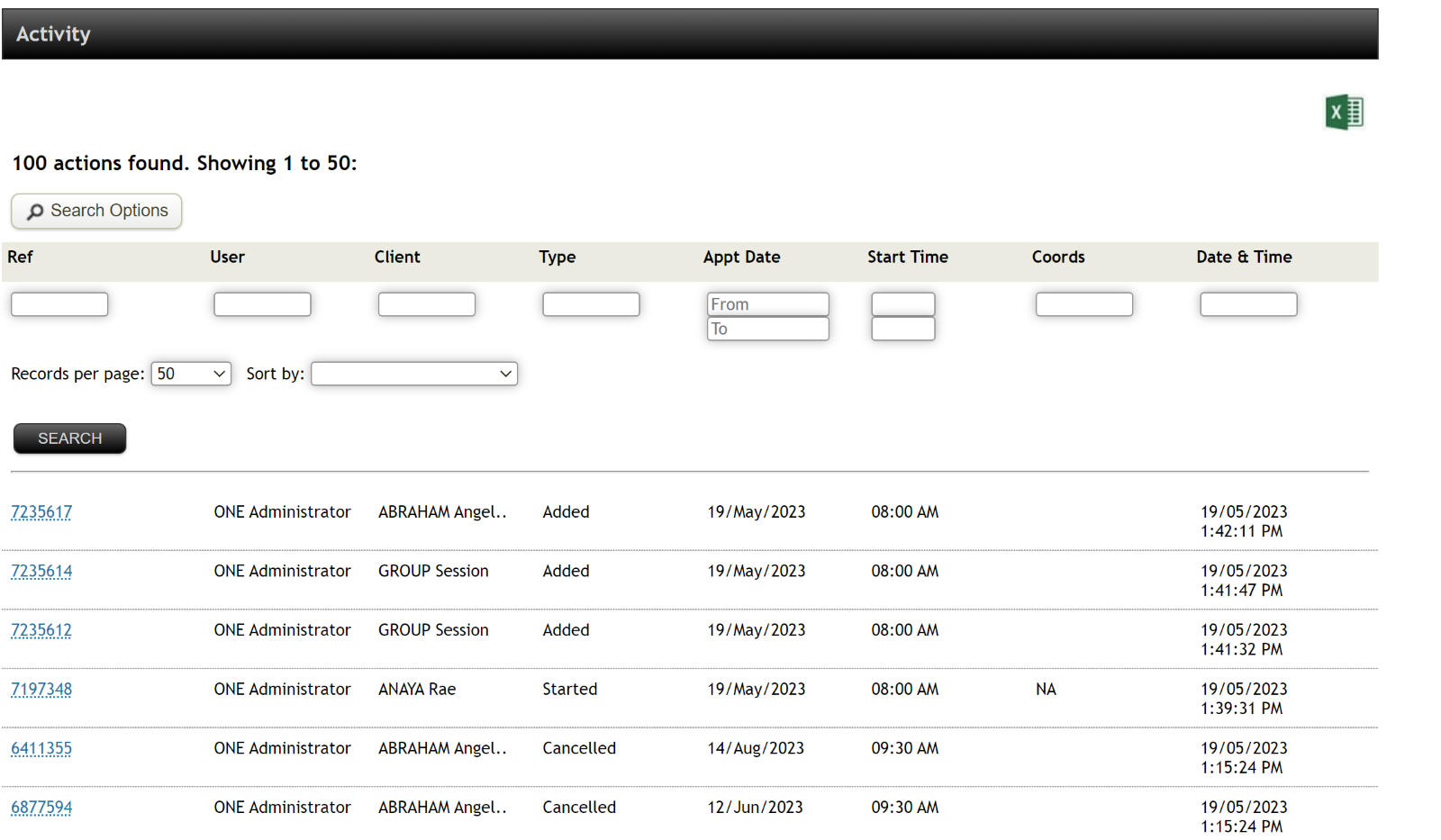Open the Sort by dropdown
Screen dimensions: 1441x840
point(413,373)
